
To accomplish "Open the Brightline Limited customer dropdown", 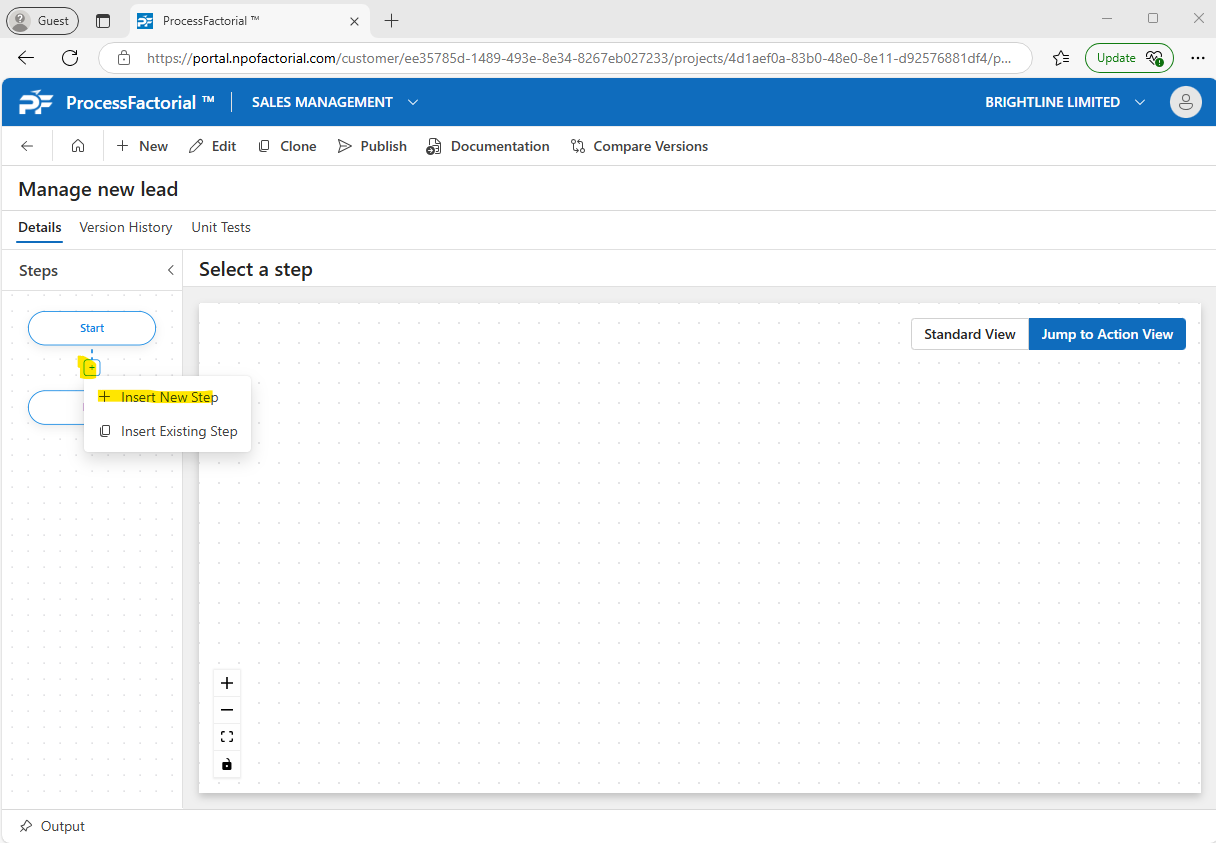I will [x=1140, y=102].
